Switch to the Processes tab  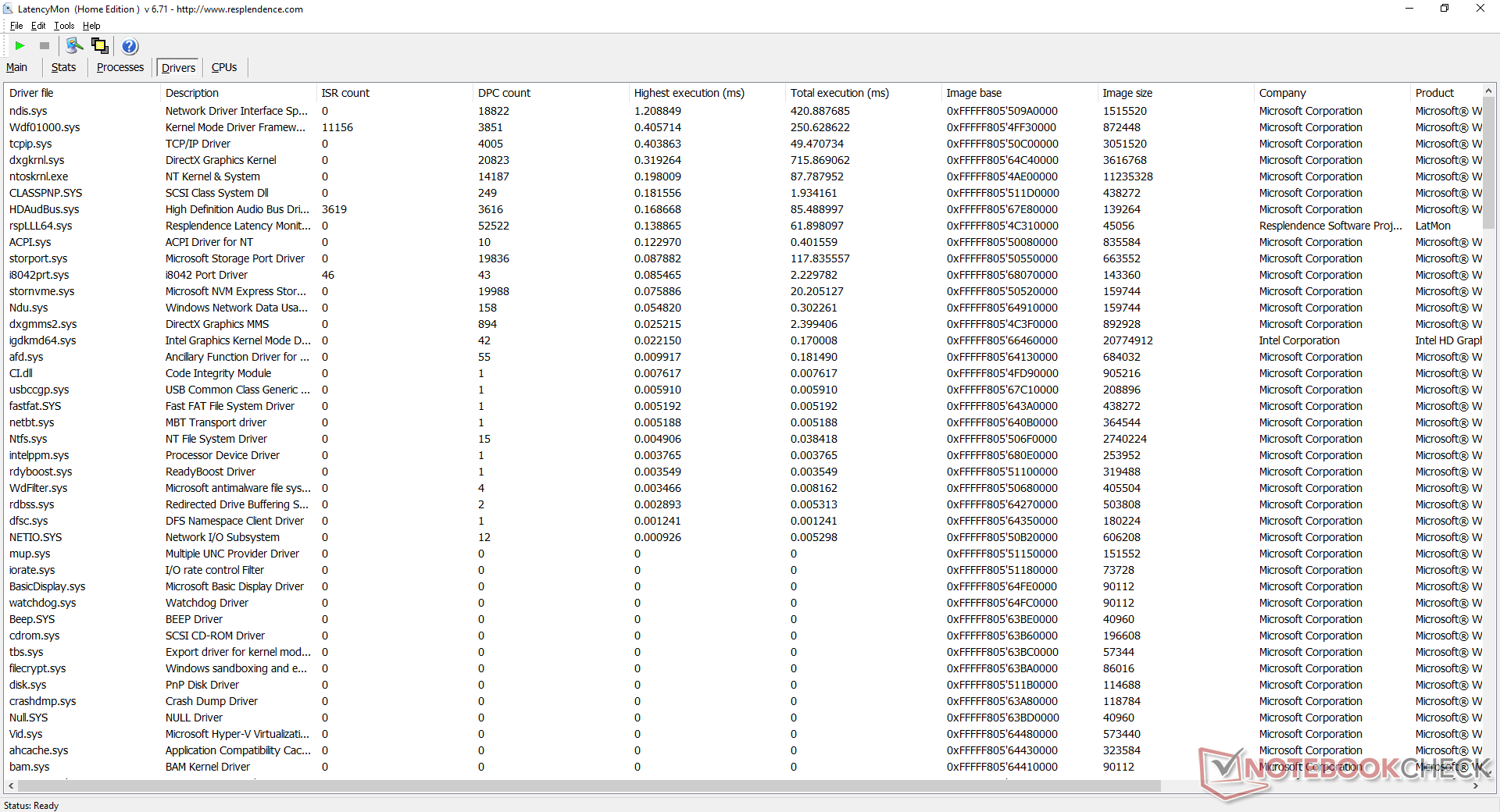120,67
